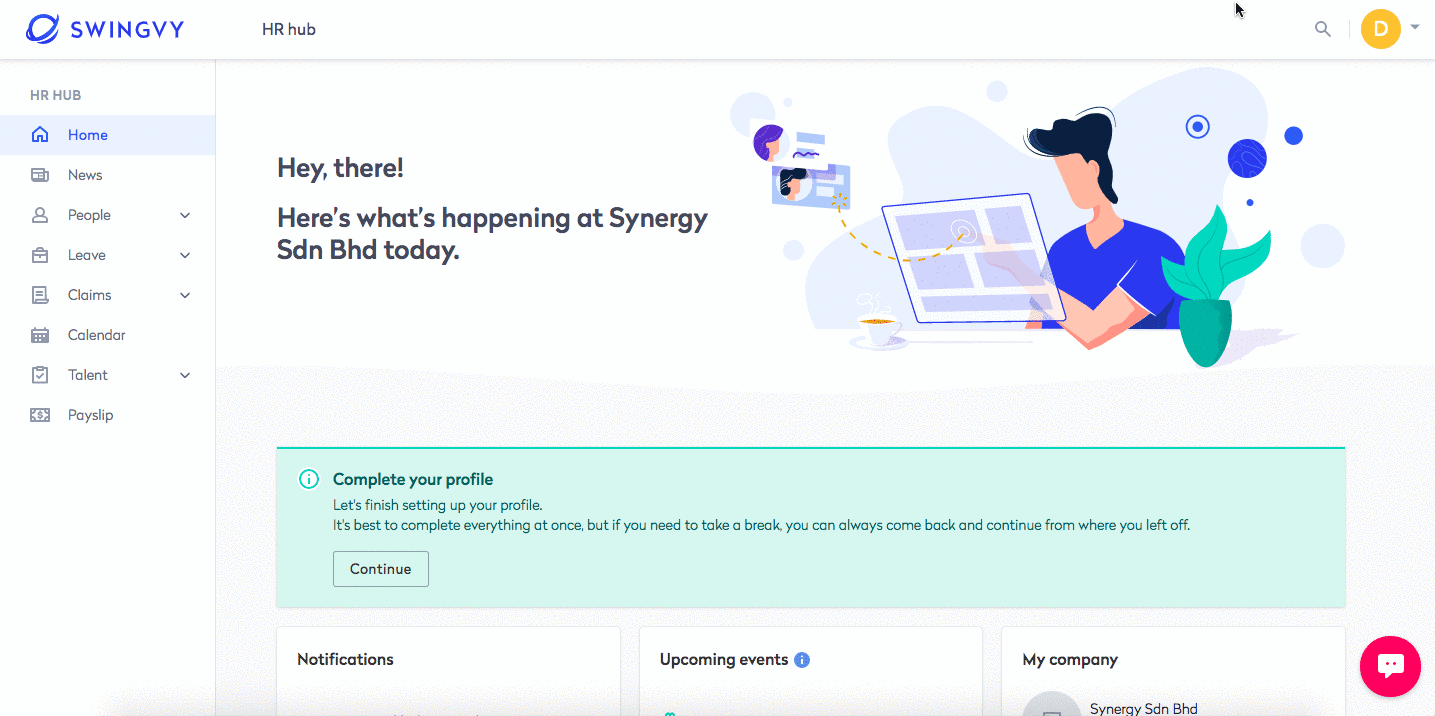Click the Swingvy logo icon

pyautogui.click(x=42, y=29)
